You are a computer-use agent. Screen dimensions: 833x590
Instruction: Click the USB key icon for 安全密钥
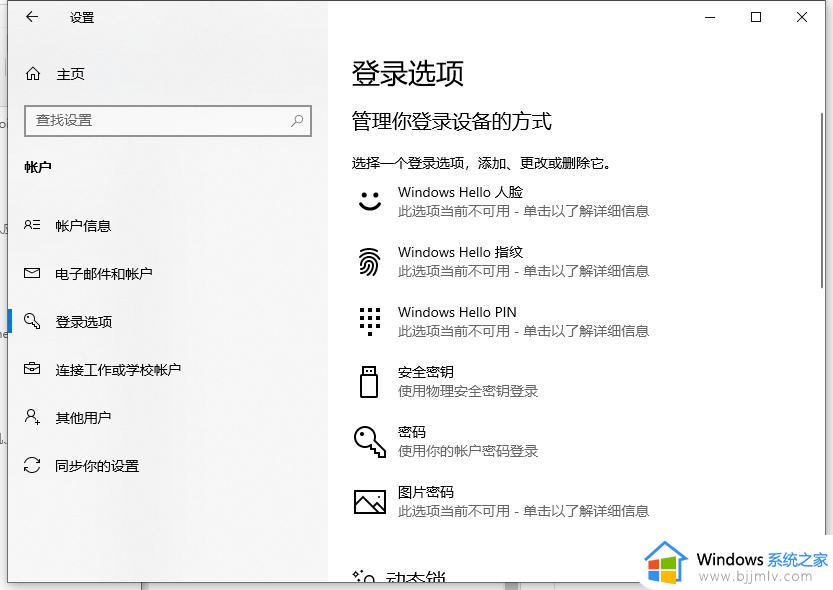(369, 382)
